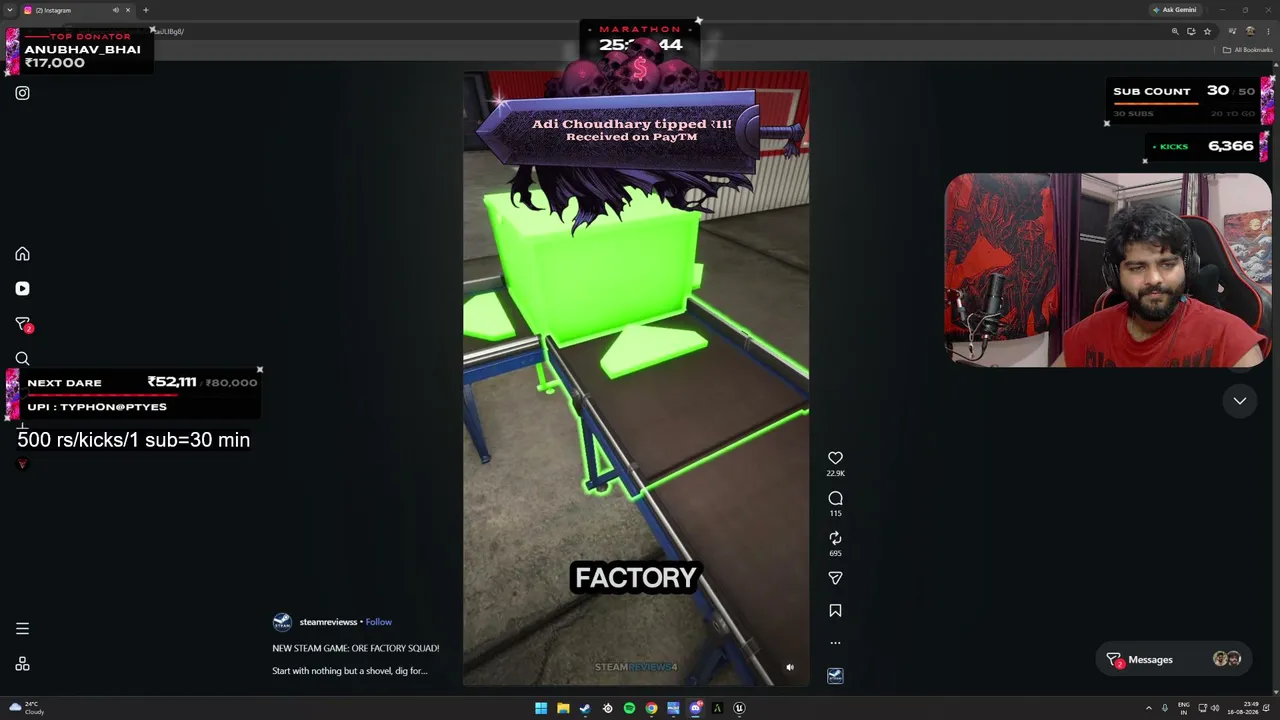Open the ENG IN language switcher
The height and width of the screenshot is (720, 1280).
click(x=1184, y=708)
